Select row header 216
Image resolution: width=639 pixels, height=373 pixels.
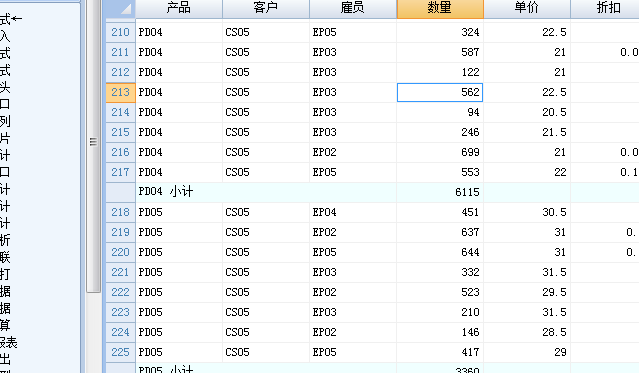pos(121,152)
